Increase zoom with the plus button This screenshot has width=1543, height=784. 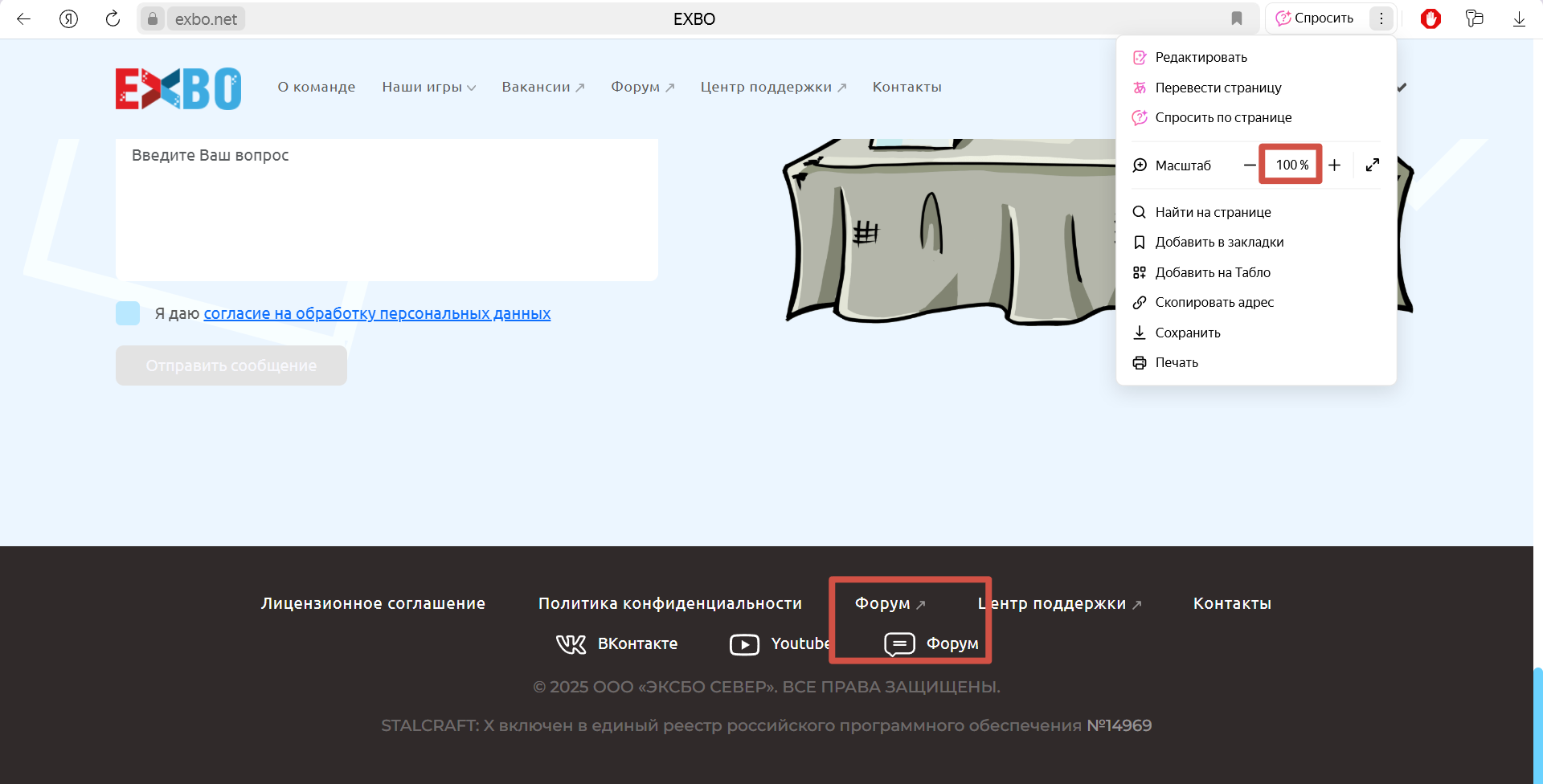pos(1334,165)
